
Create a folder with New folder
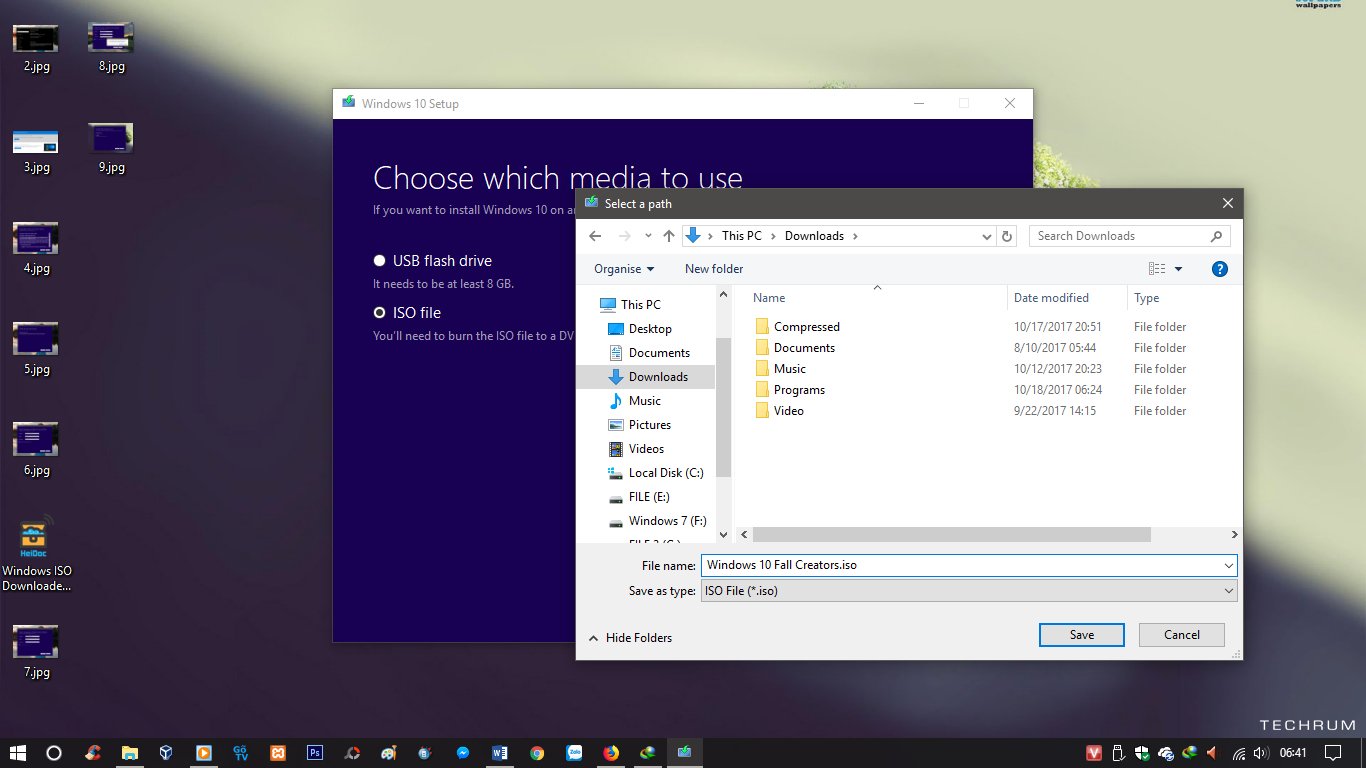[714, 269]
